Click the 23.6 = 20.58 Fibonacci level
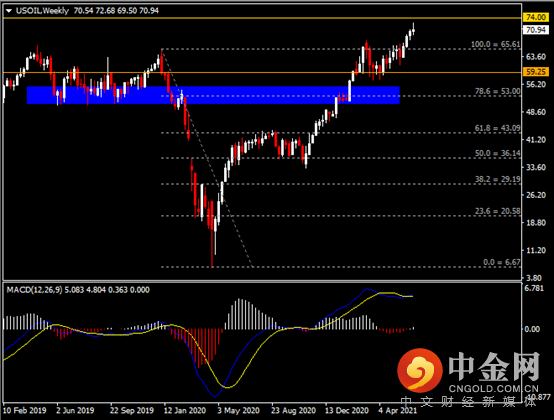Viewport: 554px width, 420px height. 497,211
